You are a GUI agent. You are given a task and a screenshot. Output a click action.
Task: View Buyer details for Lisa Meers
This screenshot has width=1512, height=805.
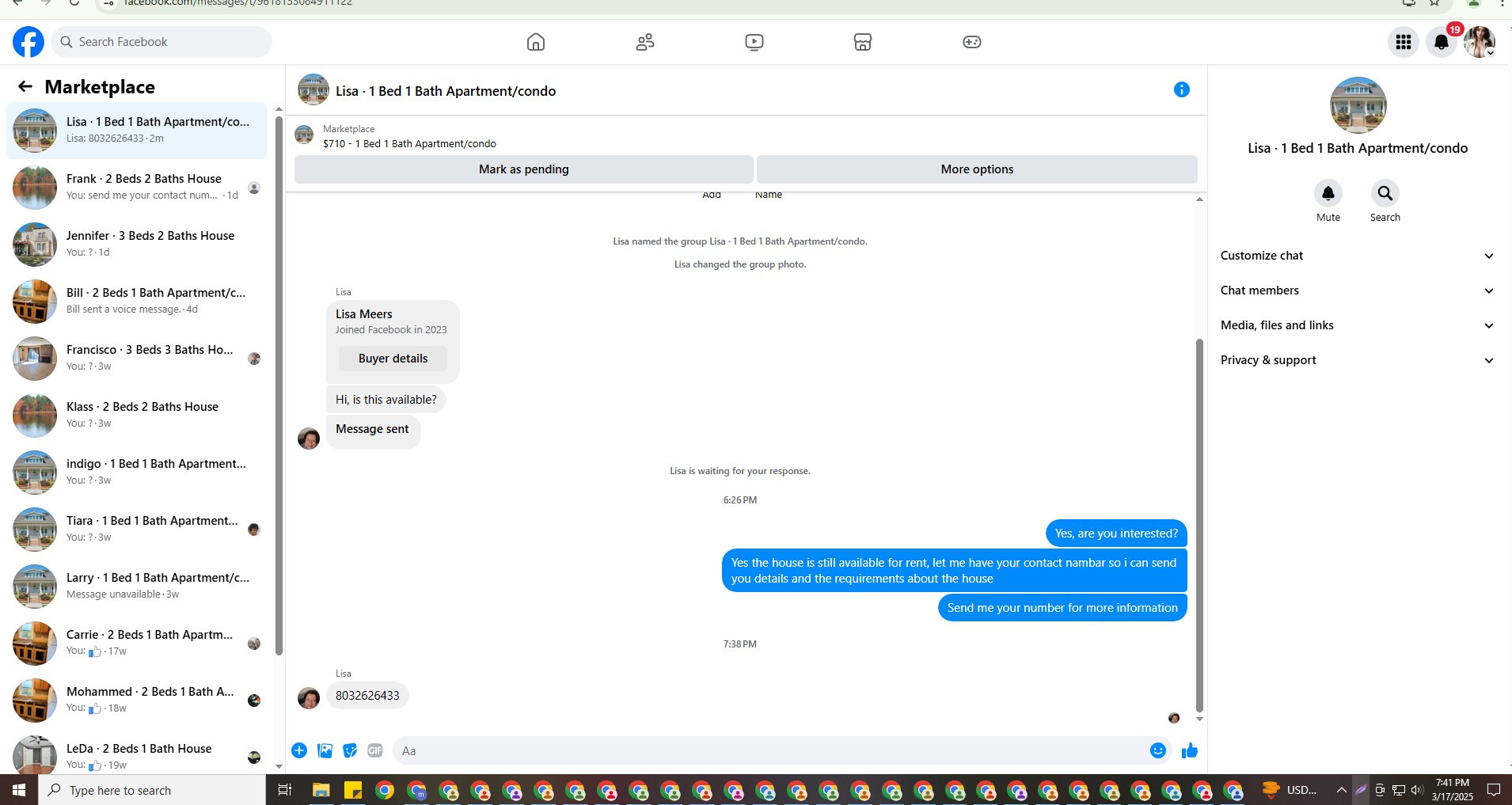(x=393, y=359)
